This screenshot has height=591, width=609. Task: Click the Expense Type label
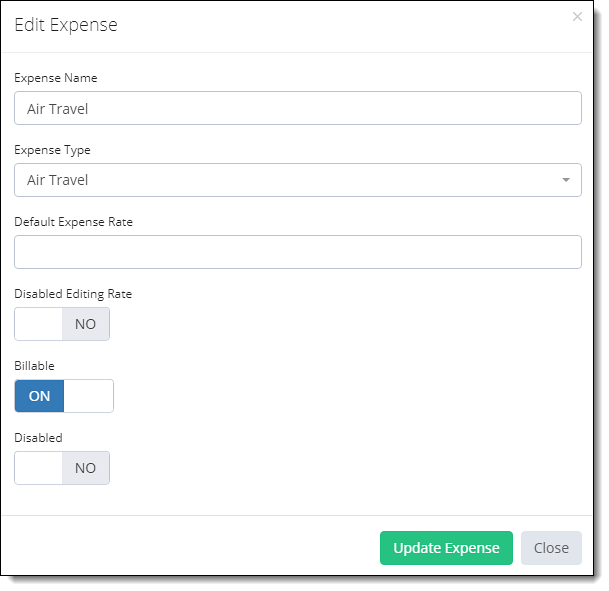52,150
